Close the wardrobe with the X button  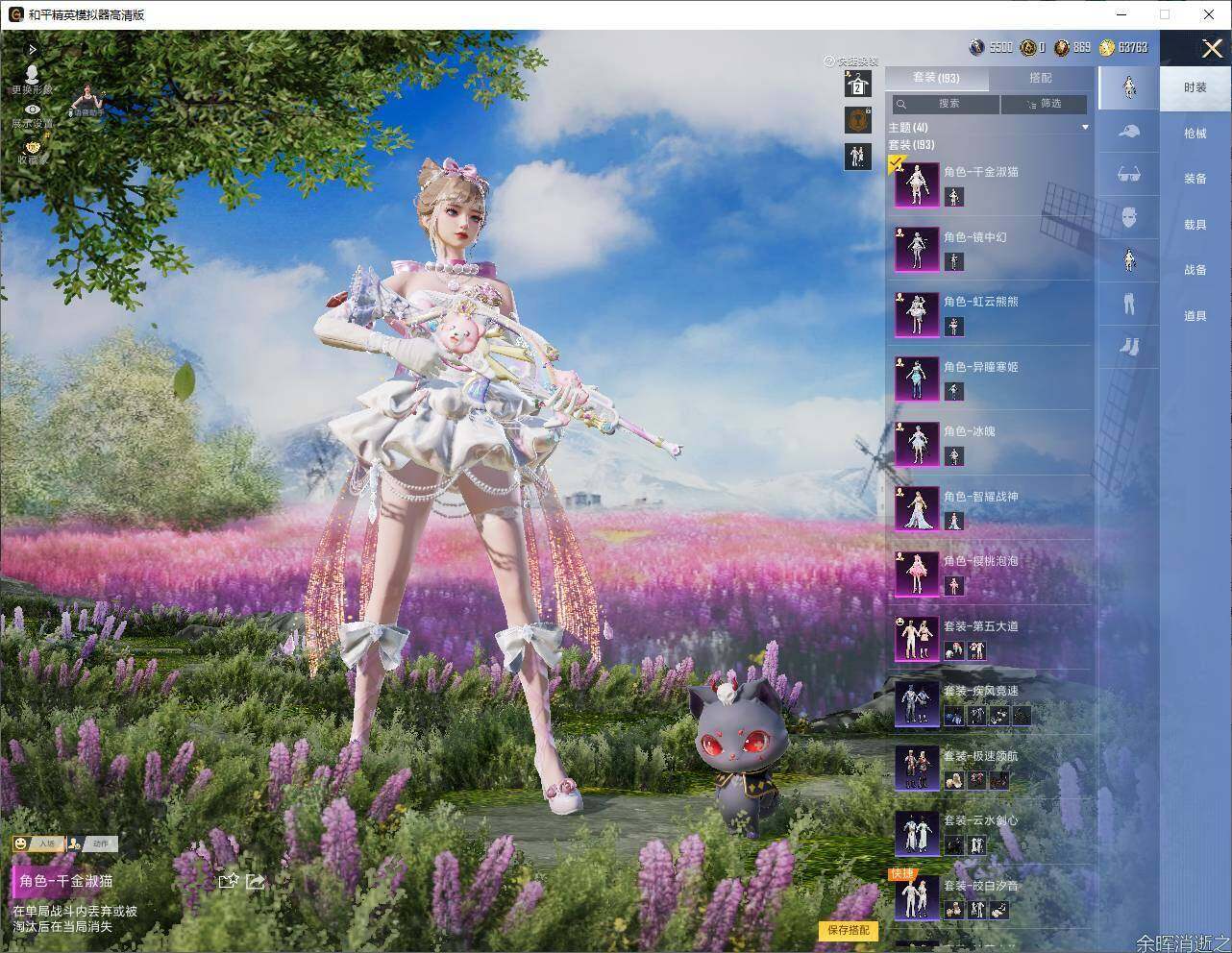tap(1212, 48)
